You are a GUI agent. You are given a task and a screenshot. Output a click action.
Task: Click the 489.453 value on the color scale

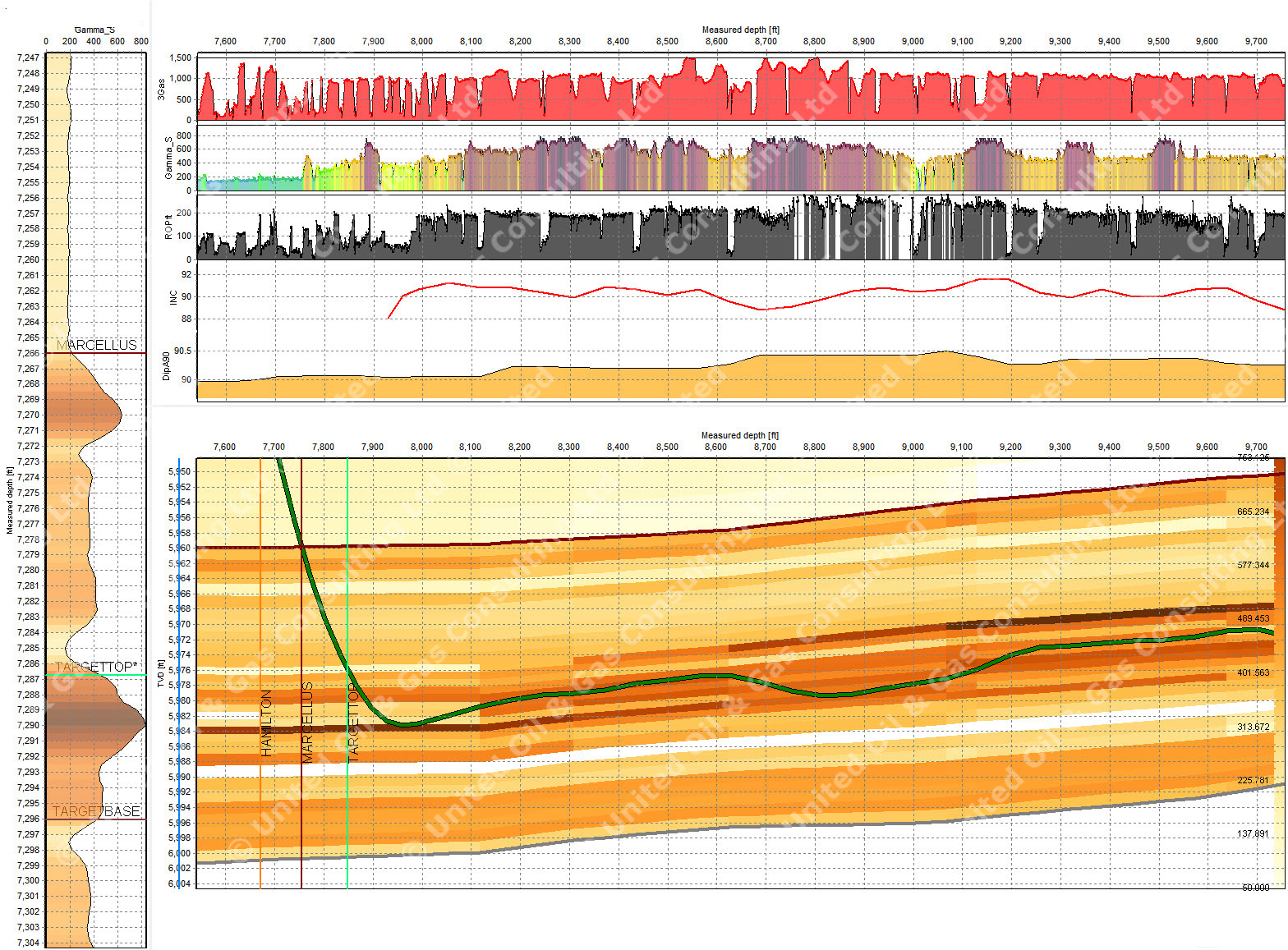click(x=1253, y=618)
